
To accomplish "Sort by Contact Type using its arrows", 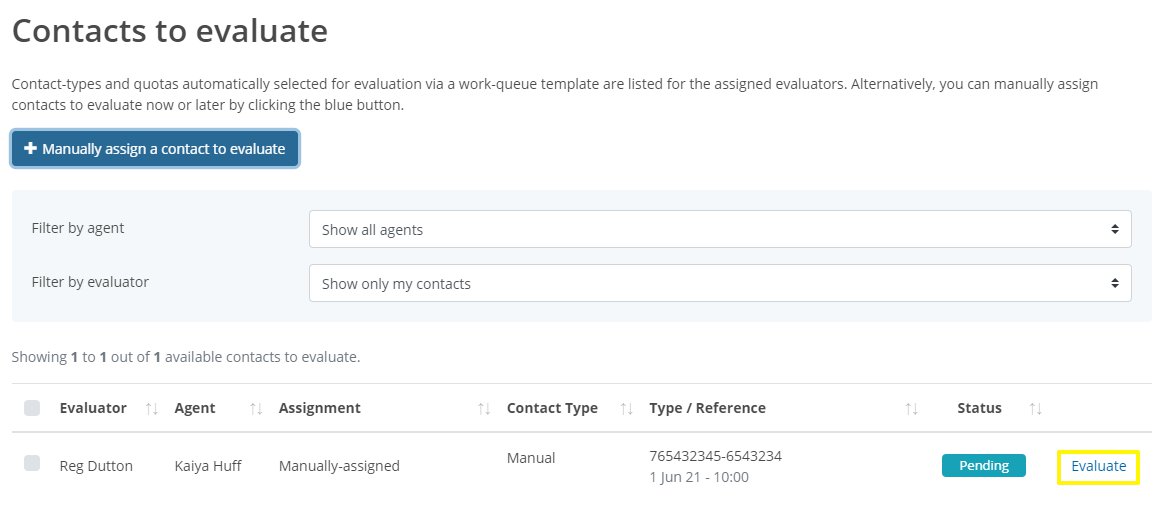I will [626, 408].
